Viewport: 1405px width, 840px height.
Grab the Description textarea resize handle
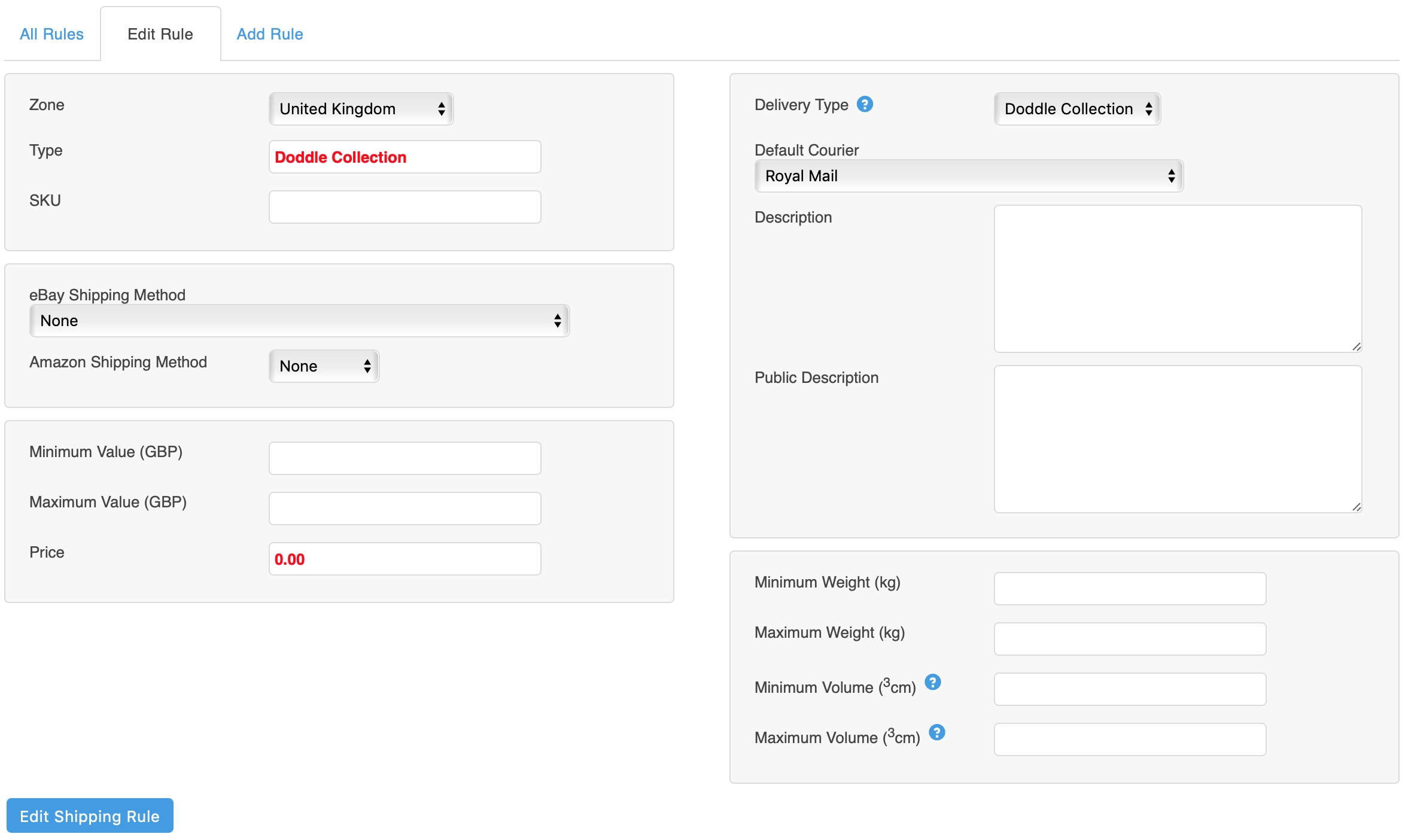(x=1356, y=347)
